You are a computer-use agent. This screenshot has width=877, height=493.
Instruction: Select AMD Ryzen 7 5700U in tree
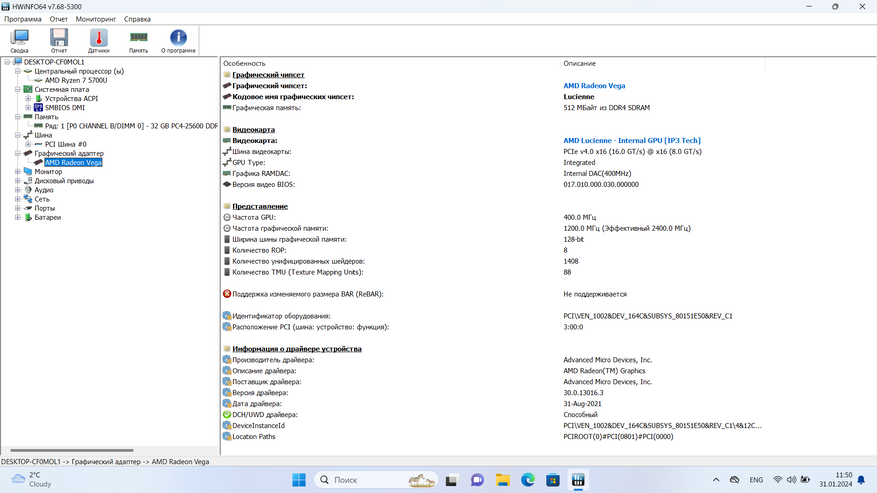(76, 81)
